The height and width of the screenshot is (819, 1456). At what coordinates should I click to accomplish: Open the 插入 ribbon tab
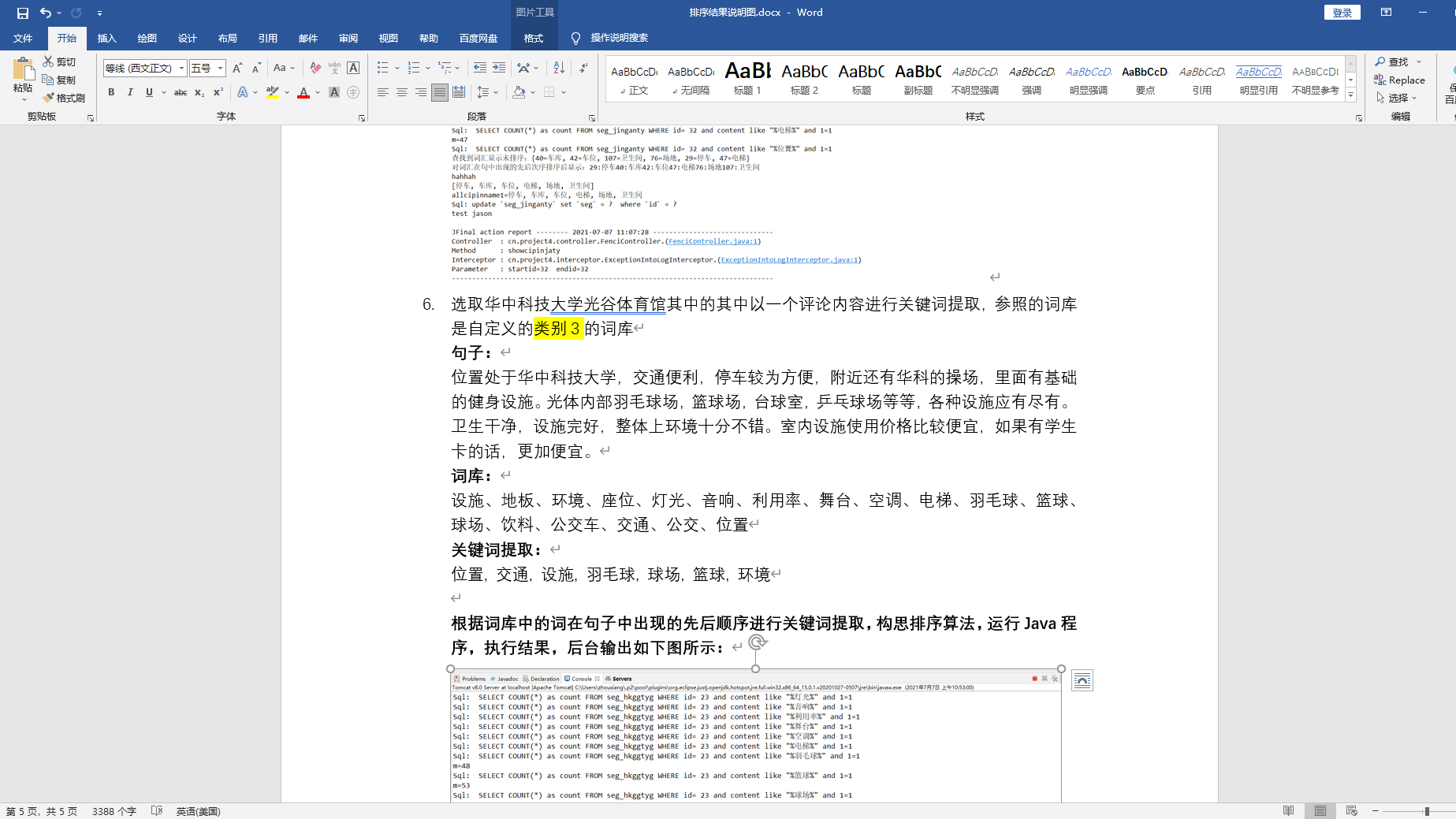coord(106,38)
